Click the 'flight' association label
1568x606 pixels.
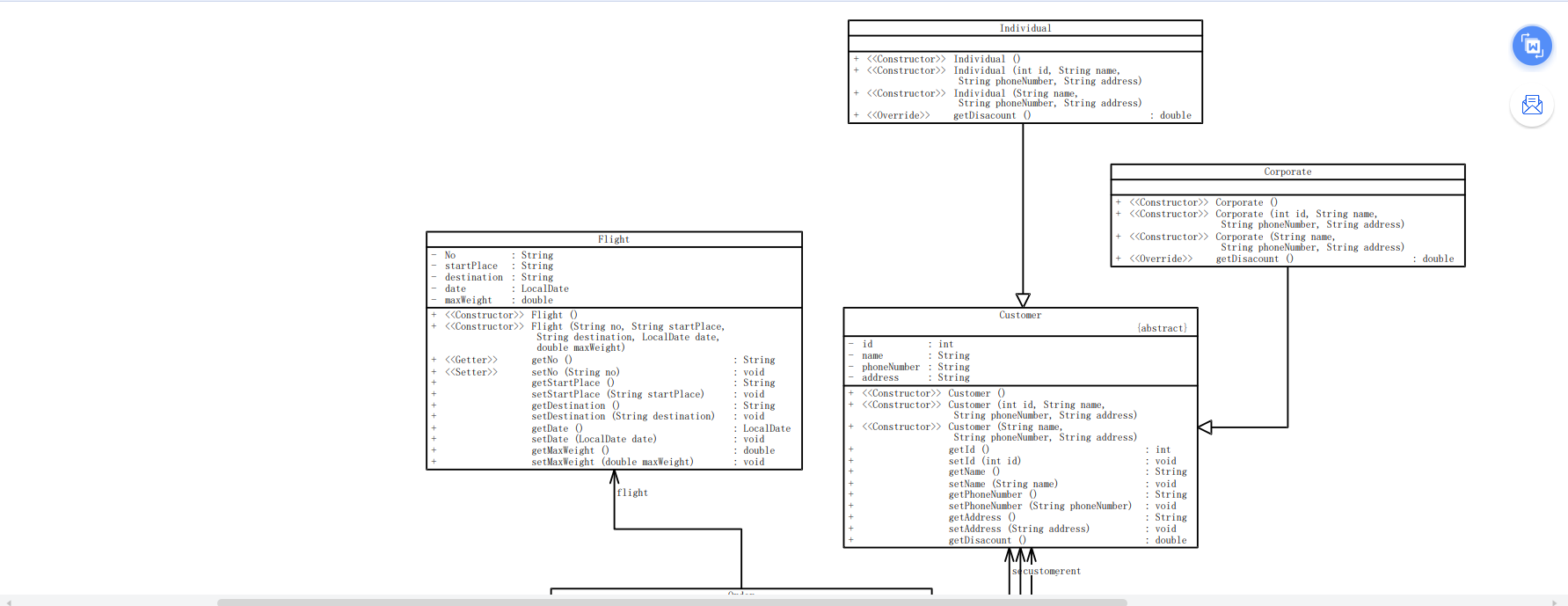pos(632,493)
